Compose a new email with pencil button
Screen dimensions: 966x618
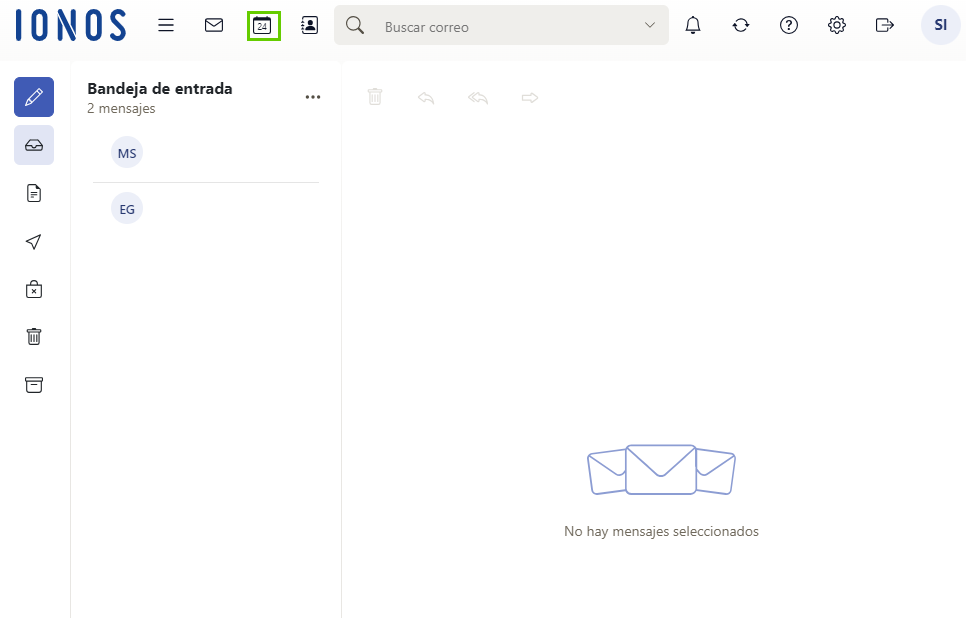coord(34,97)
